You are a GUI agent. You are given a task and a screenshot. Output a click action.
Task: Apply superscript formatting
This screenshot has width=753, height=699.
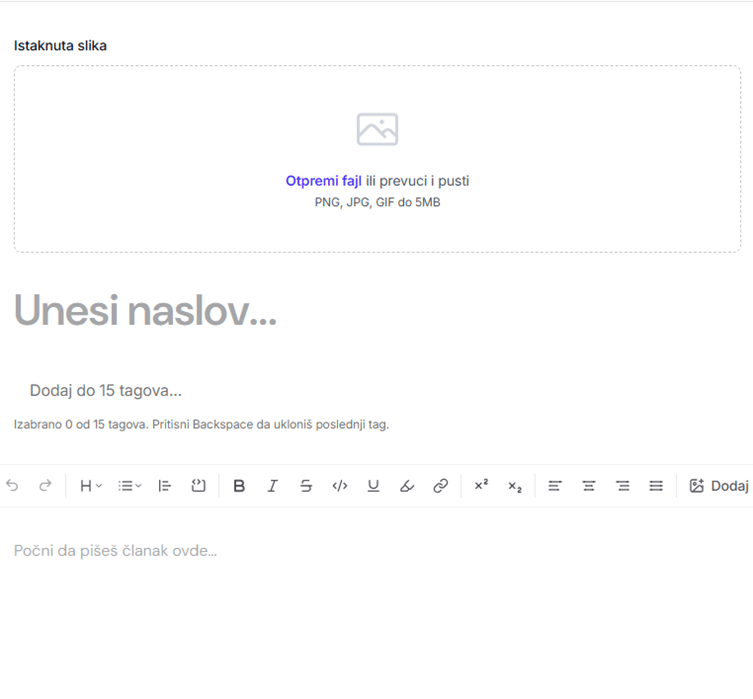481,486
